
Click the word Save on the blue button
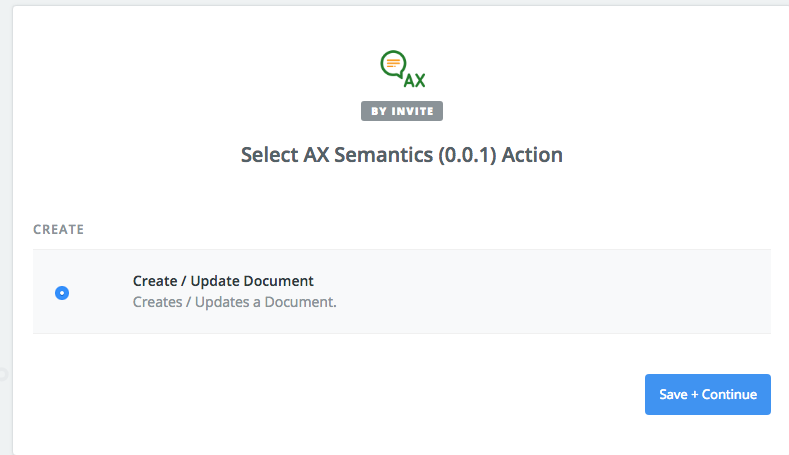[673, 394]
